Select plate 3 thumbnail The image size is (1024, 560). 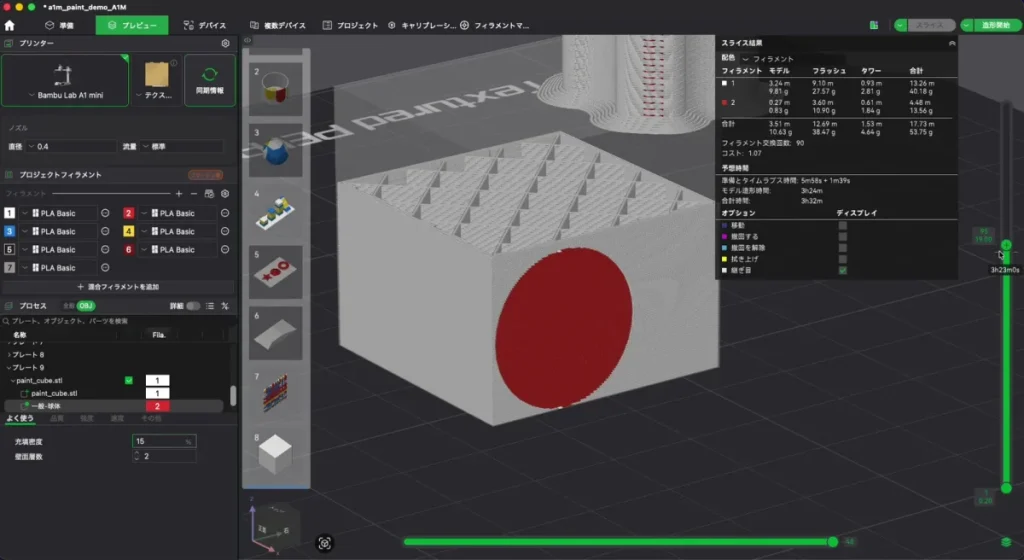point(276,150)
